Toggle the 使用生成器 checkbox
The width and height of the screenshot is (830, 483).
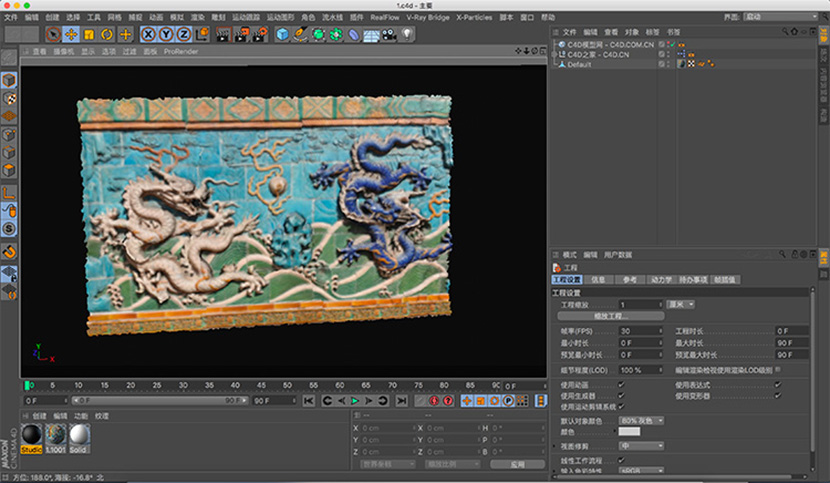click(621, 396)
